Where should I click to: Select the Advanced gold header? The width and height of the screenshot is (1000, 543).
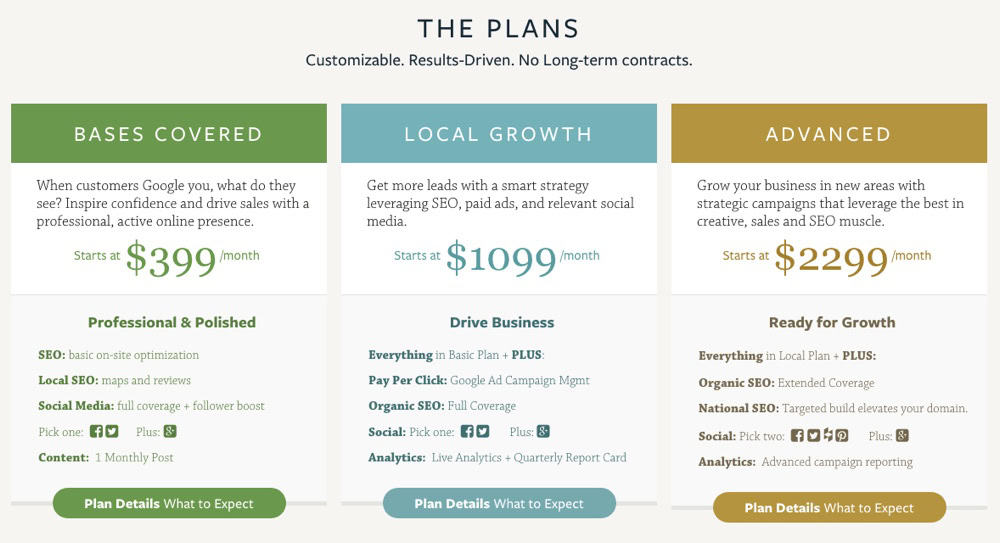pyautogui.click(x=829, y=133)
